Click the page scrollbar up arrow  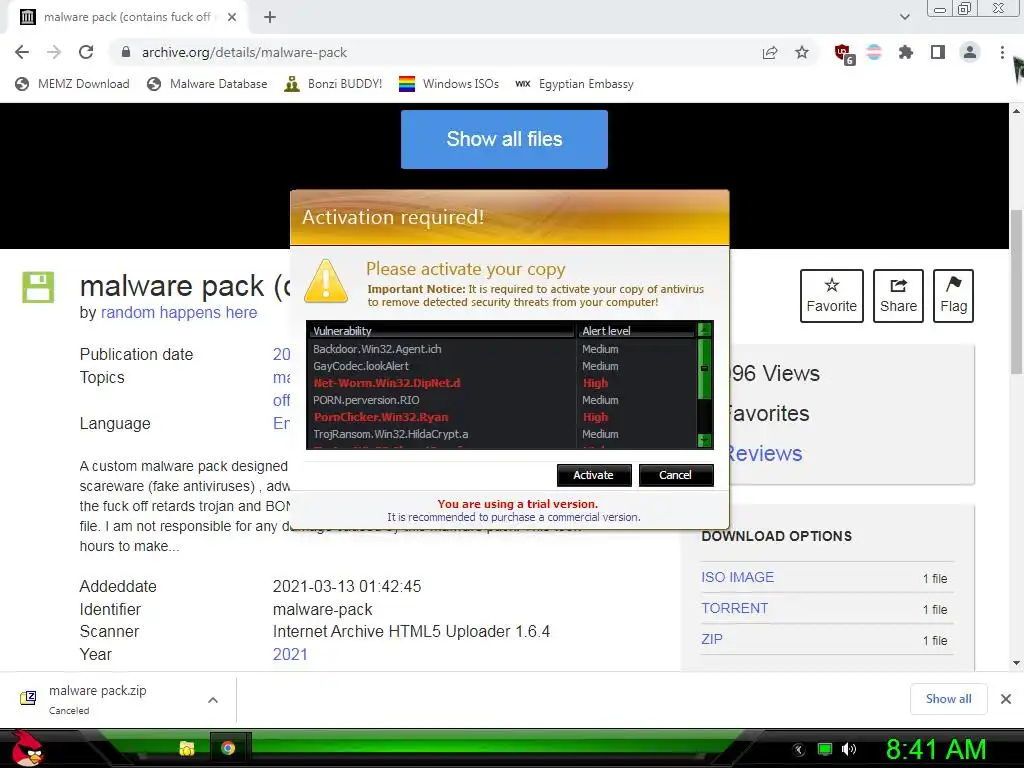point(1016,110)
